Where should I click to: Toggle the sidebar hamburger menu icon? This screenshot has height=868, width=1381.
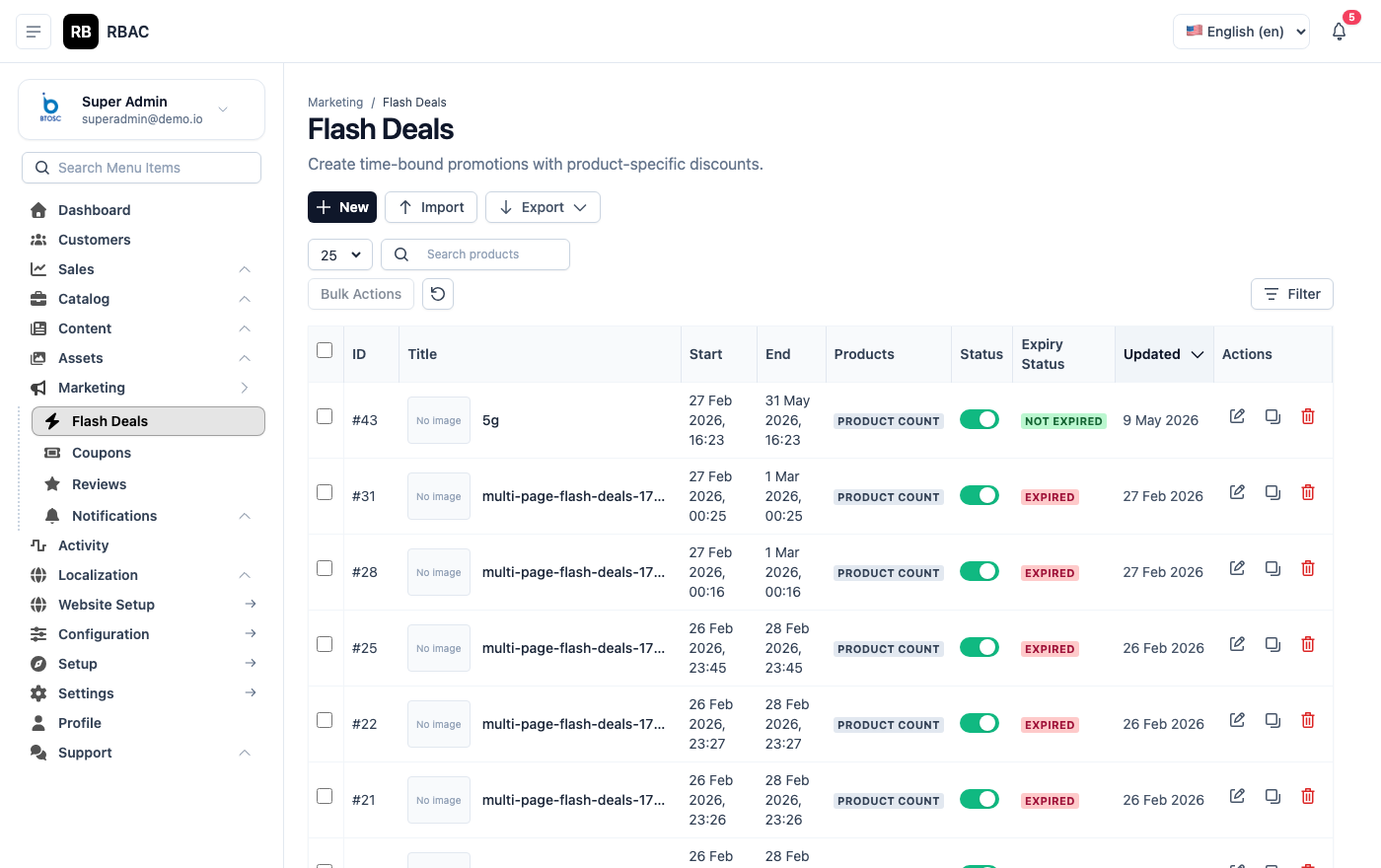(34, 32)
